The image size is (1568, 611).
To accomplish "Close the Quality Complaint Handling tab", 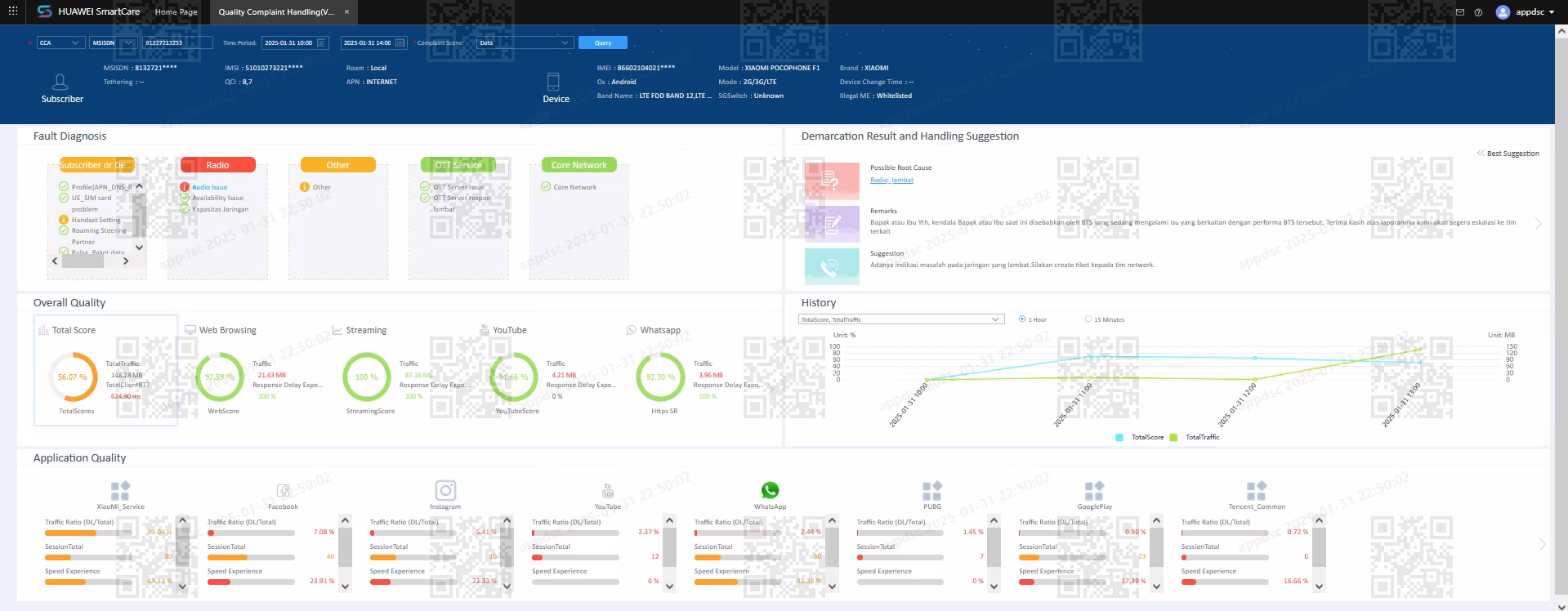I will click(x=346, y=12).
